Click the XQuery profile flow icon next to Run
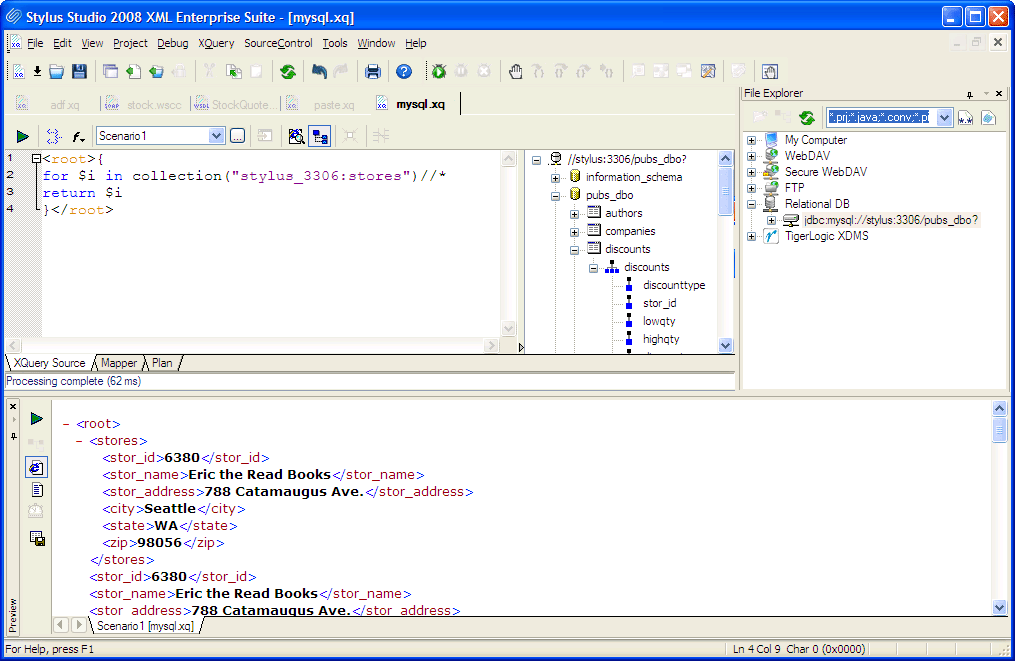Image resolution: width=1015 pixels, height=661 pixels. (54, 136)
